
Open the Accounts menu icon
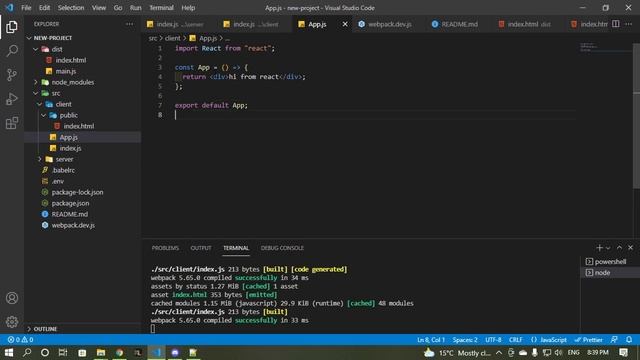point(12,298)
